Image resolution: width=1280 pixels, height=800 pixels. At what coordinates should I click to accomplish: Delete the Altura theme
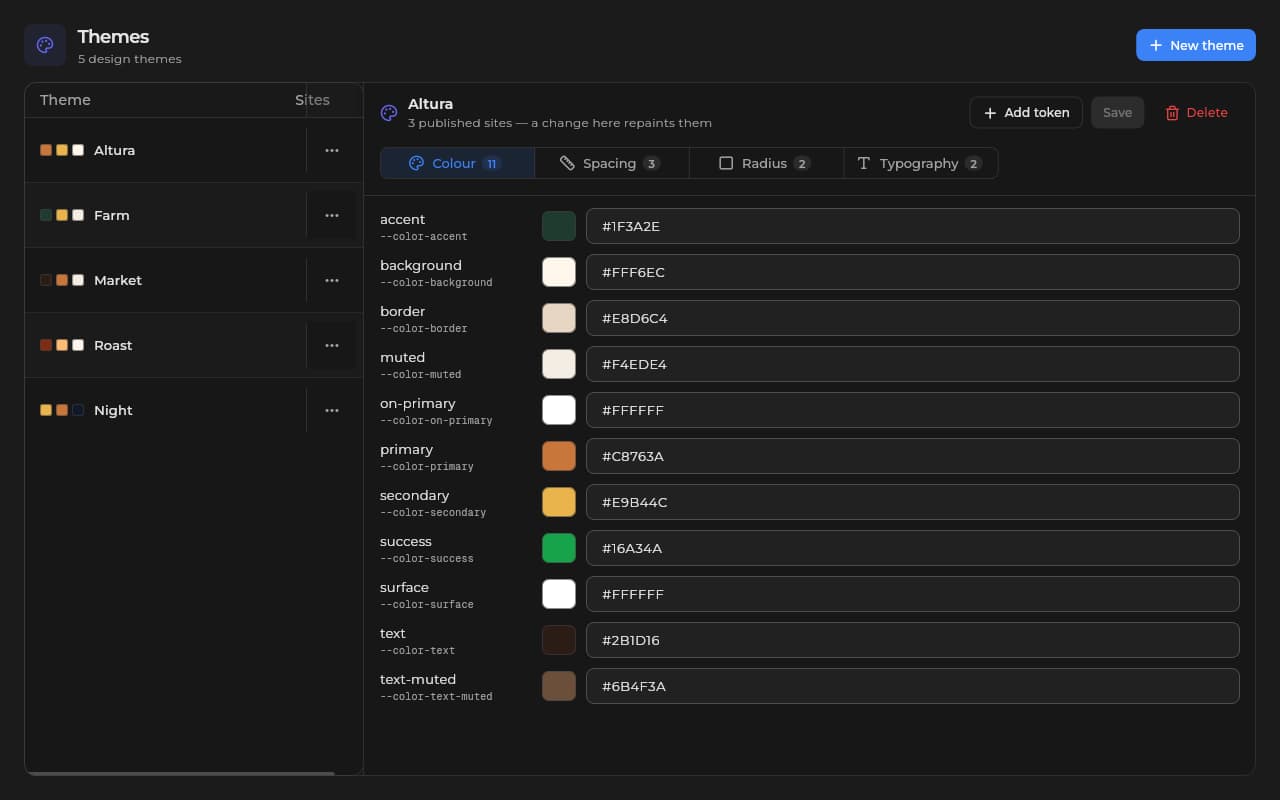click(x=1196, y=112)
